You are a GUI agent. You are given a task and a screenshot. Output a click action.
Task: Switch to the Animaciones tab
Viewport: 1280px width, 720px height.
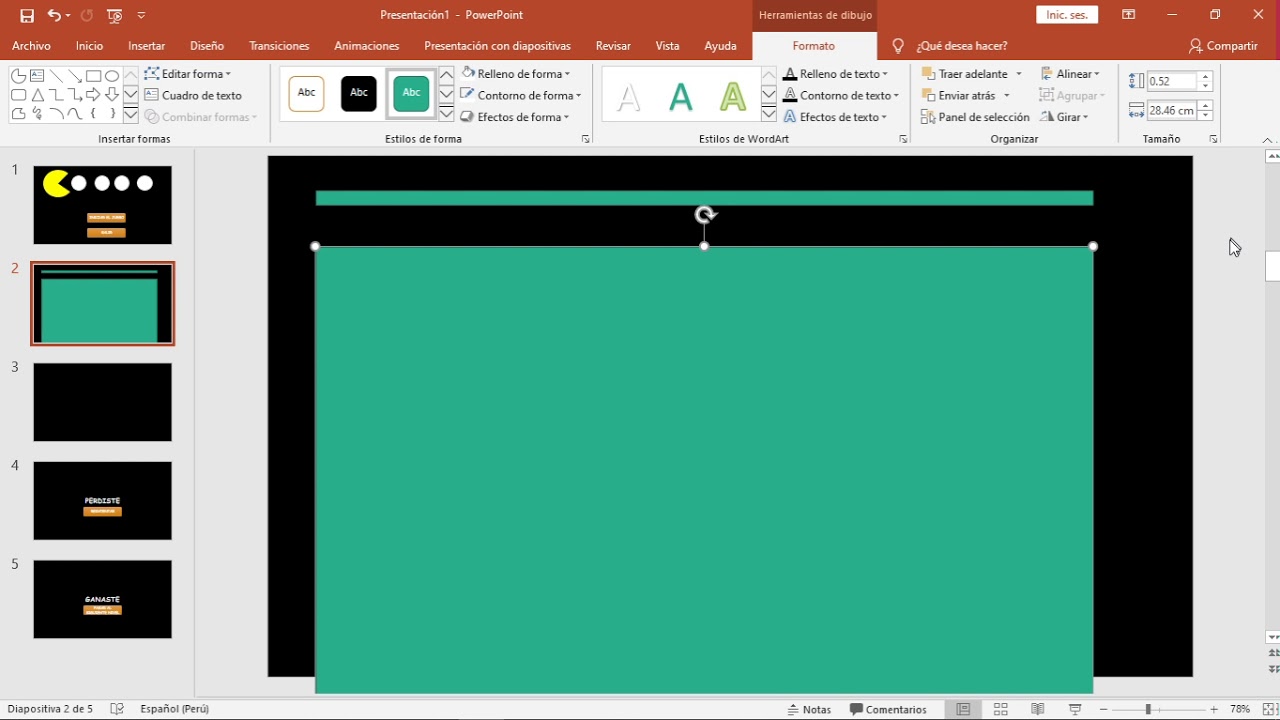[x=367, y=46]
